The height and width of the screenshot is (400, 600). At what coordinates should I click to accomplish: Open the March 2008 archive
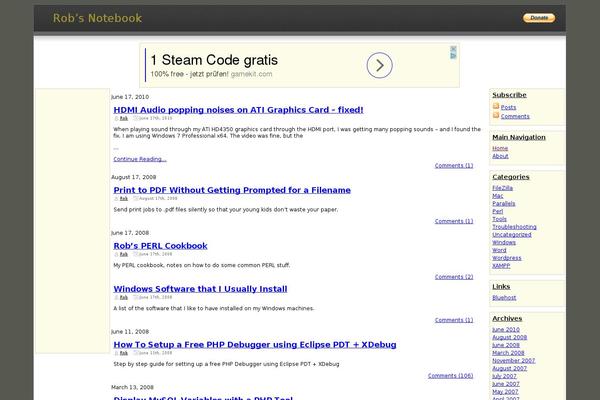508,353
